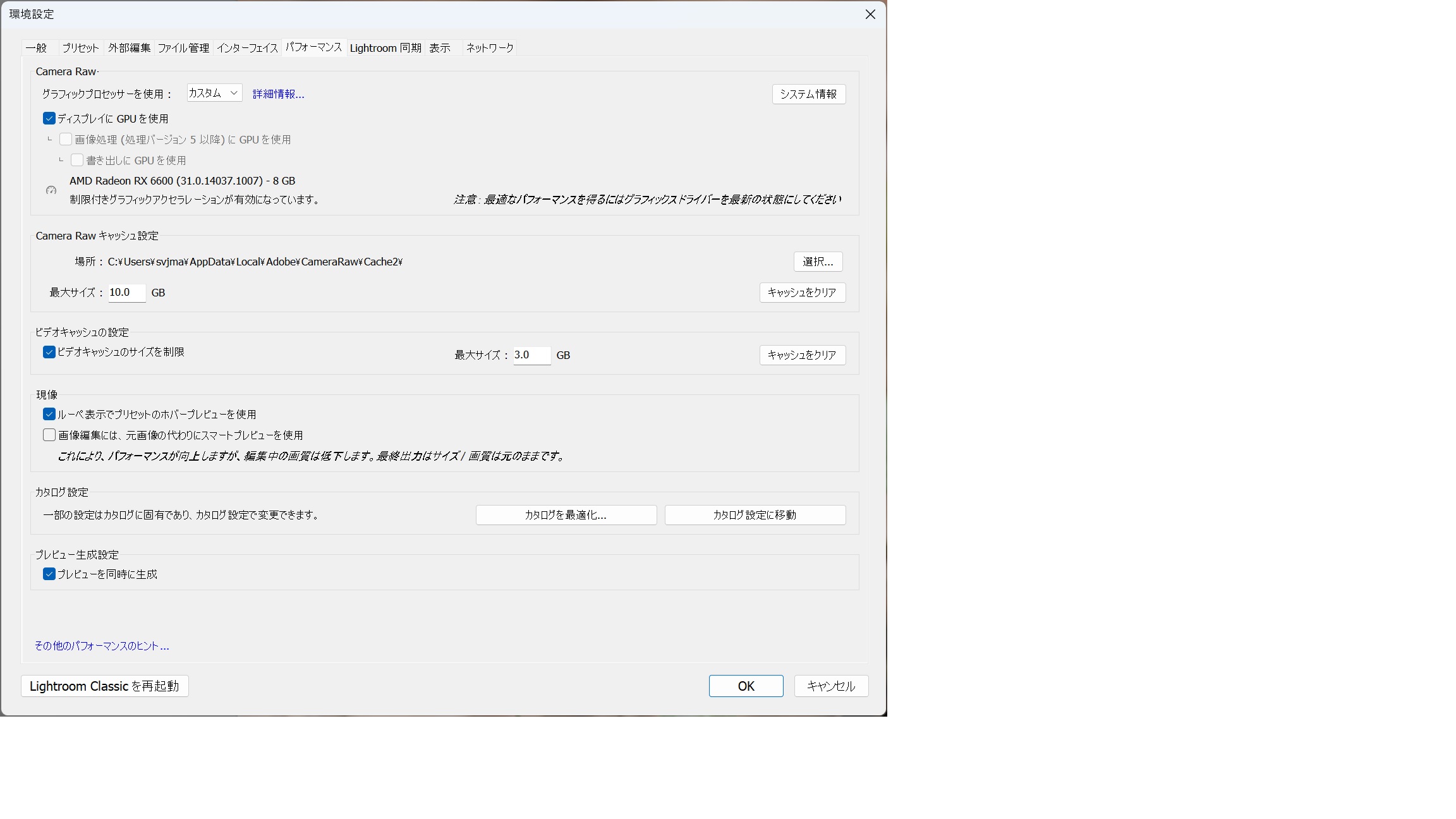Switch to the 一般 tab

(37, 48)
